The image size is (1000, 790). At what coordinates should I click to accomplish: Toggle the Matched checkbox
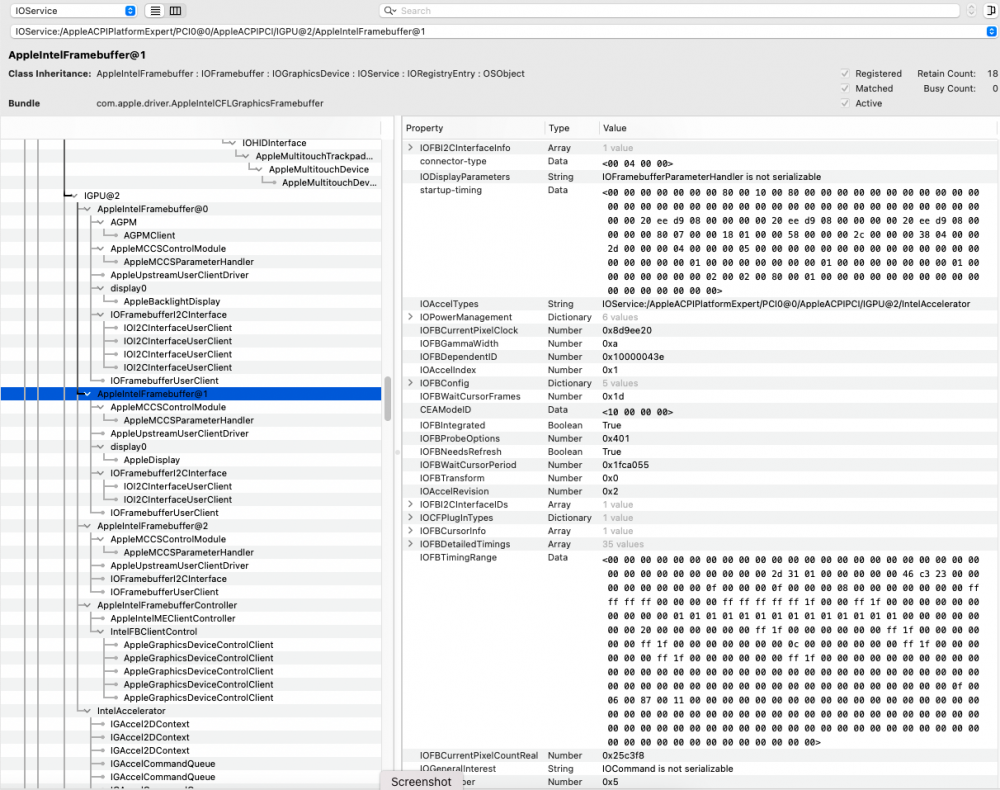(x=845, y=89)
